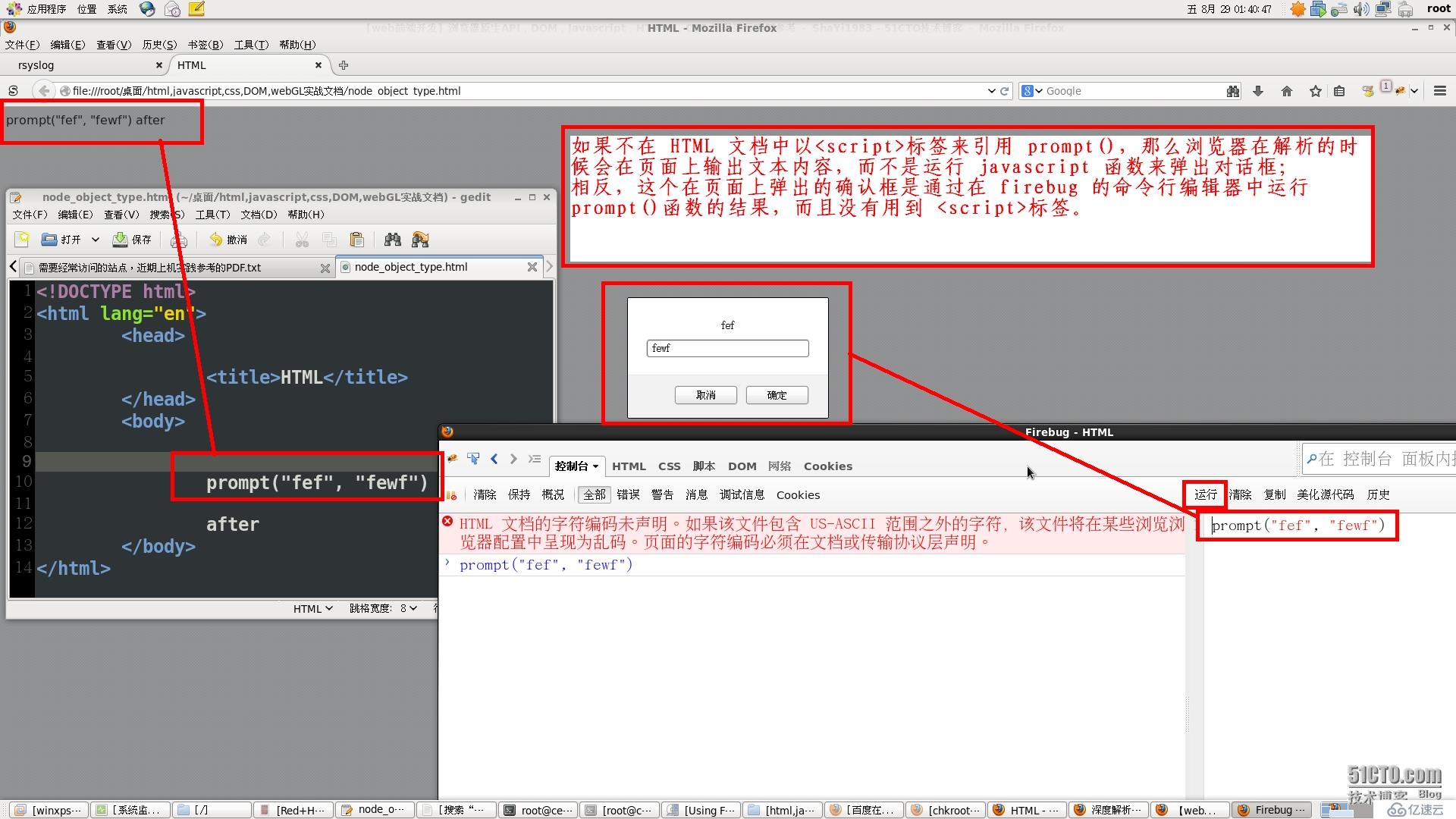The image size is (1456, 819).
Task: Switch to the rsyslog tab in Firefox
Action: (83, 65)
